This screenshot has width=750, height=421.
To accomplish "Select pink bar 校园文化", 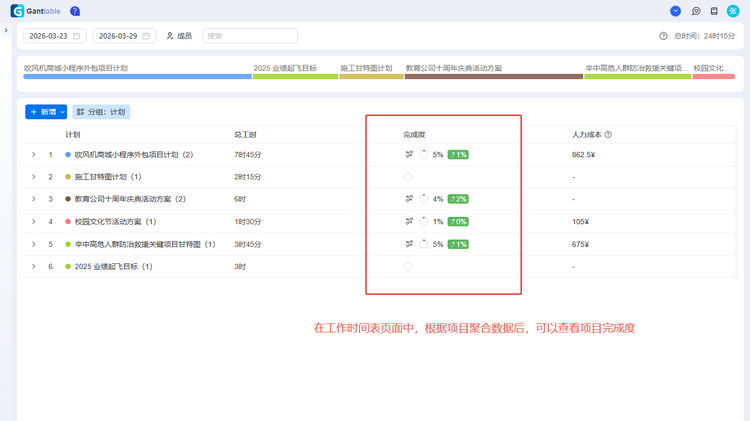I will coord(714,77).
